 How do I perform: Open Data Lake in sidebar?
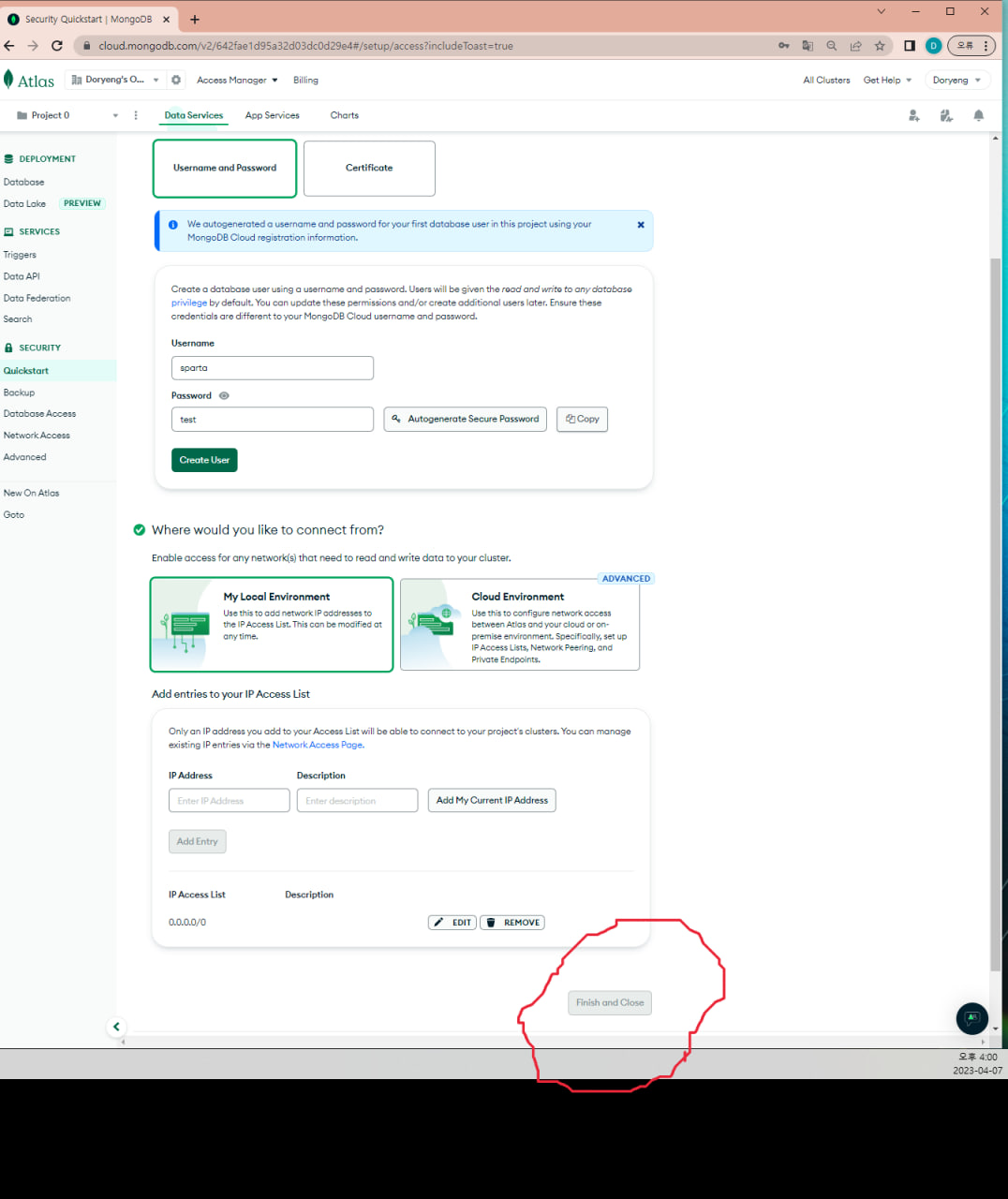point(24,203)
